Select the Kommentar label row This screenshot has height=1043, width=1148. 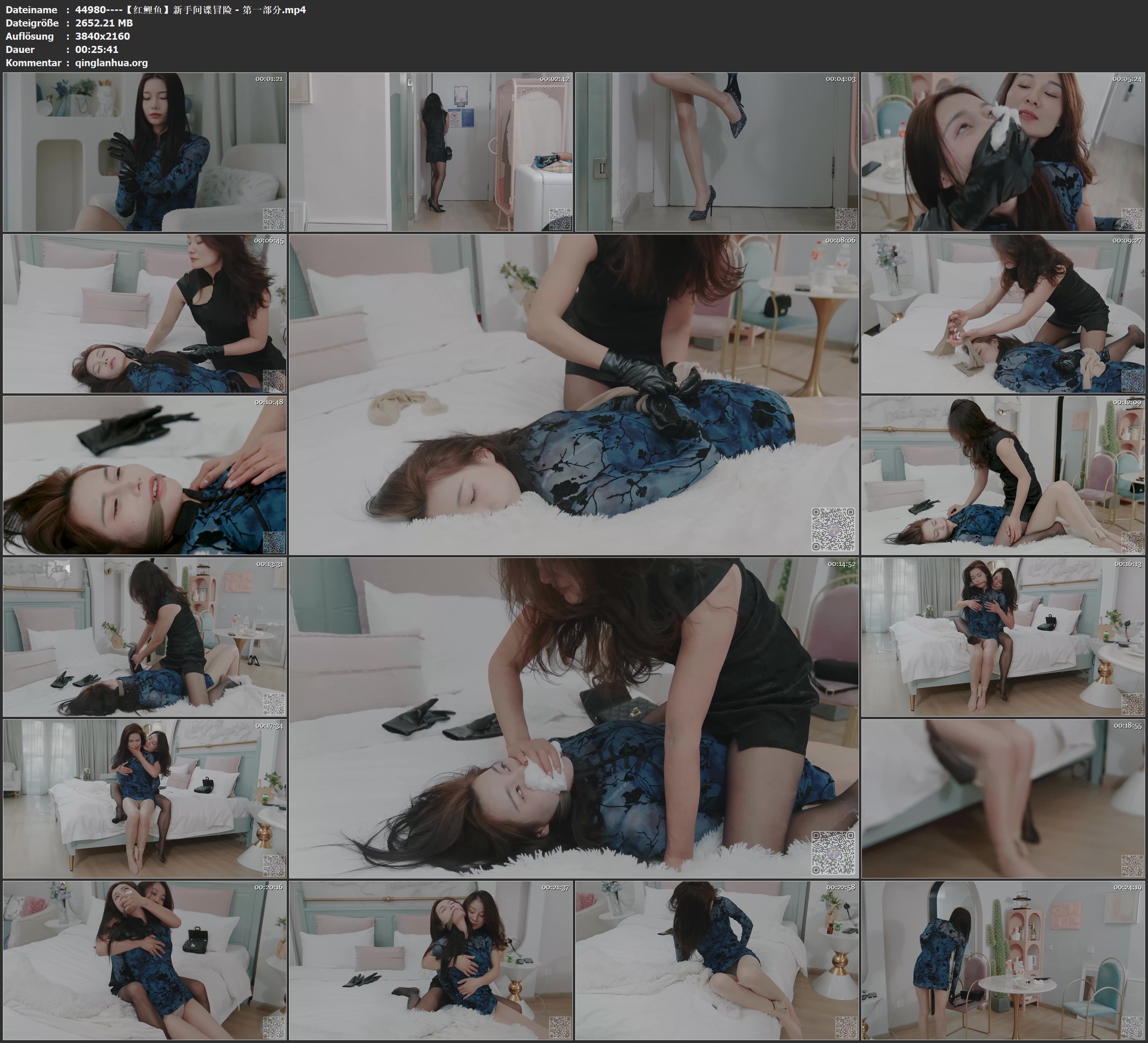click(x=34, y=63)
